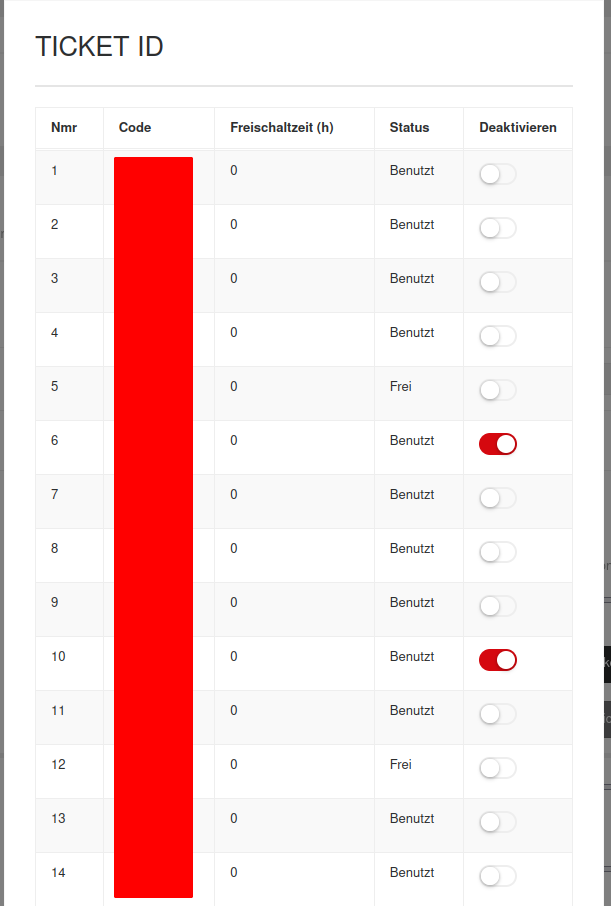Image resolution: width=611 pixels, height=906 pixels.
Task: Switch on Deaktivieren for ticket 4
Action: point(497,336)
